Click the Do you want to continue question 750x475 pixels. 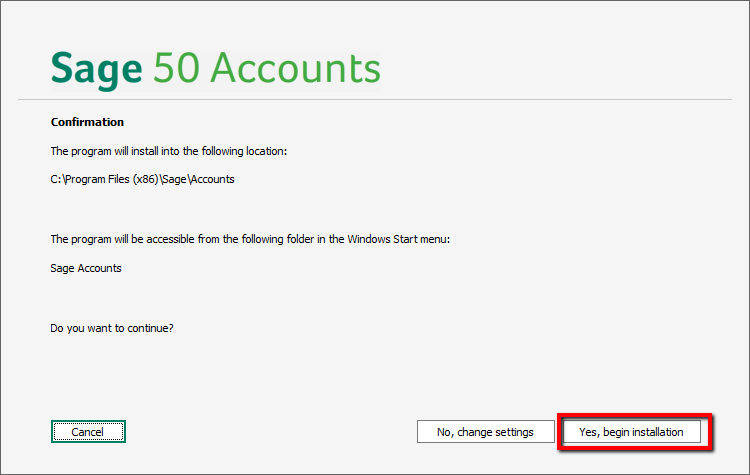[x=112, y=328]
